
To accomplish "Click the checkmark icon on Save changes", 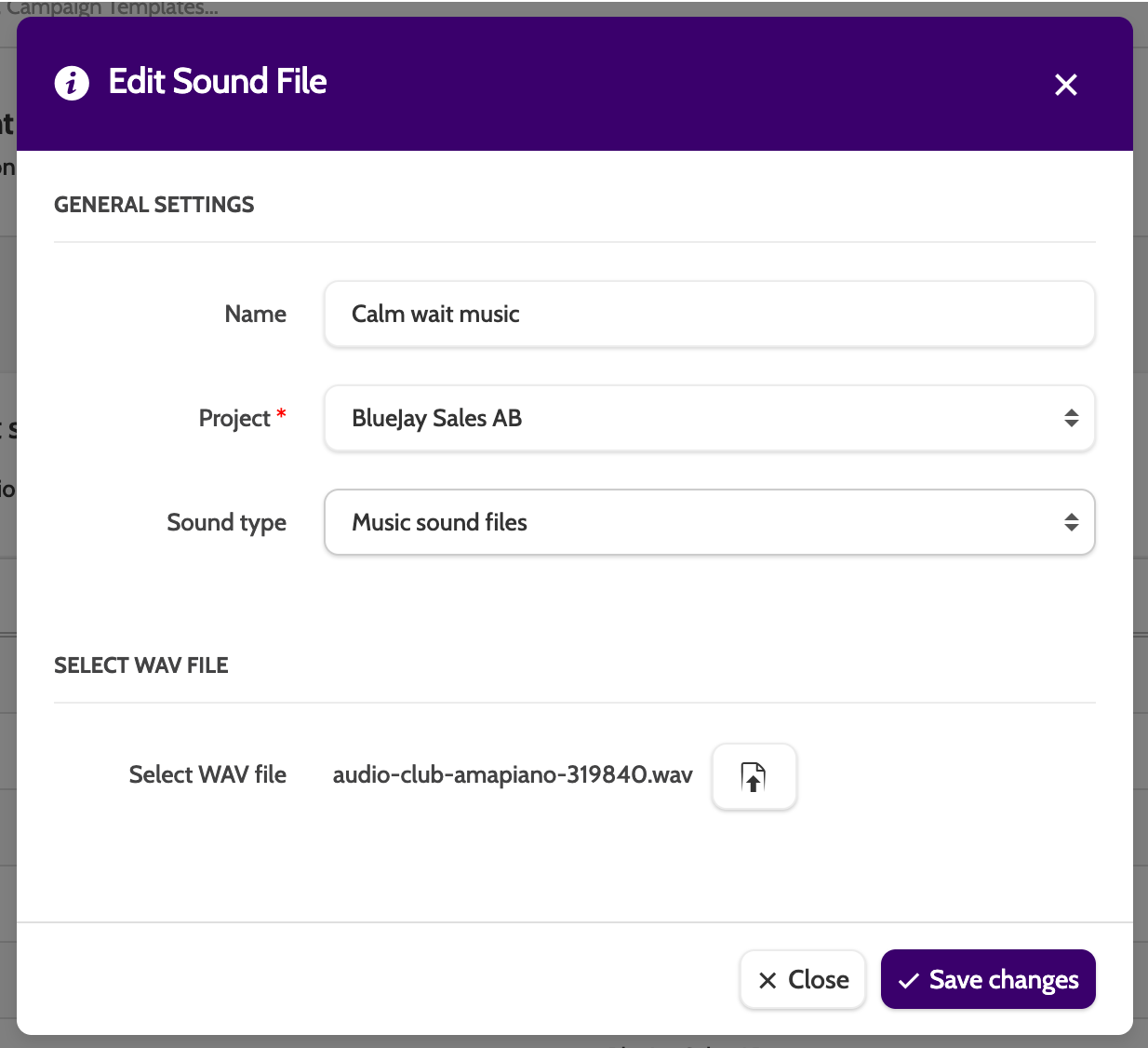I will pos(908,980).
